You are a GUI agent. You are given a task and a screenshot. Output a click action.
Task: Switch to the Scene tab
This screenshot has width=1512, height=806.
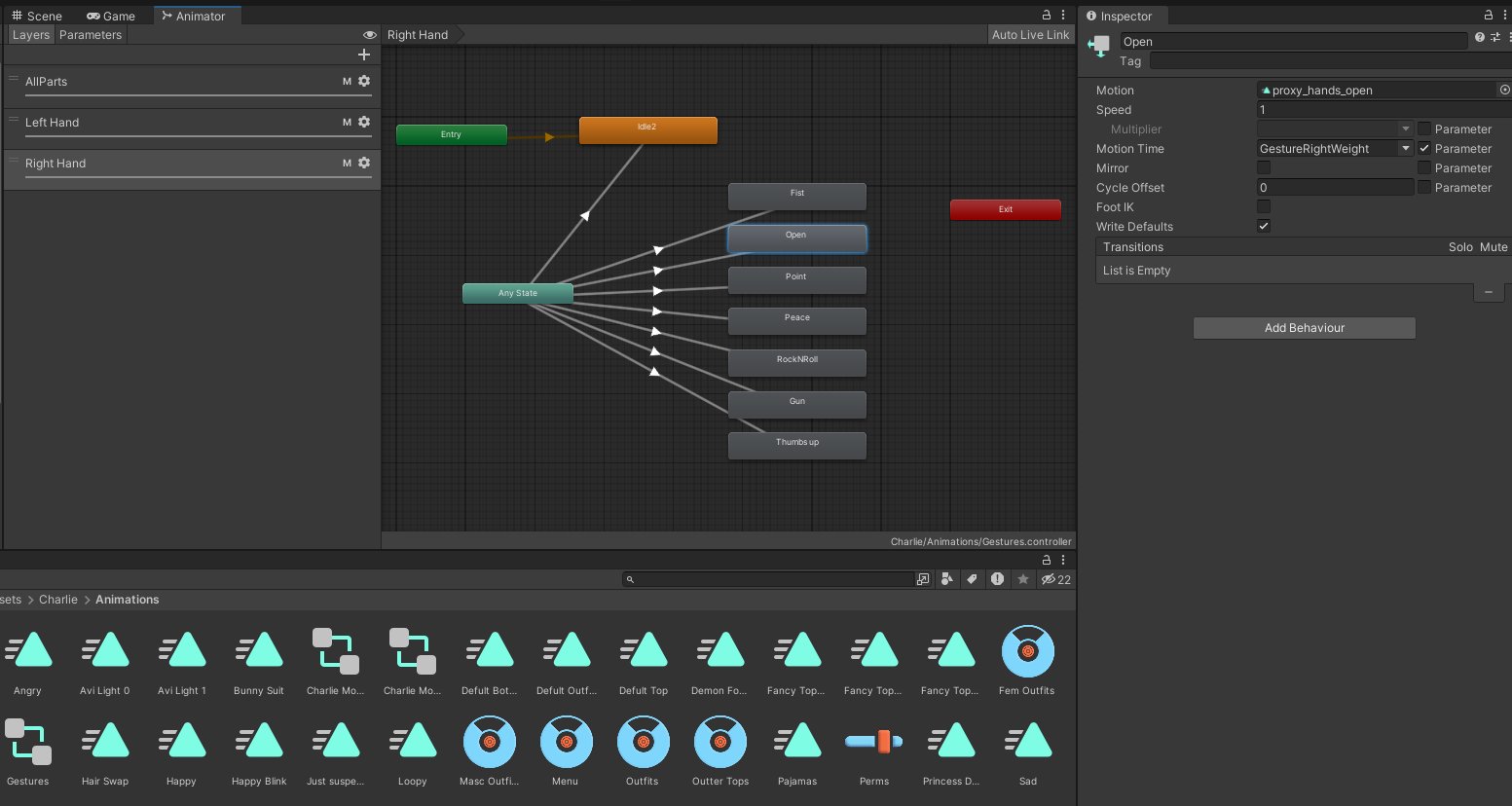click(37, 17)
